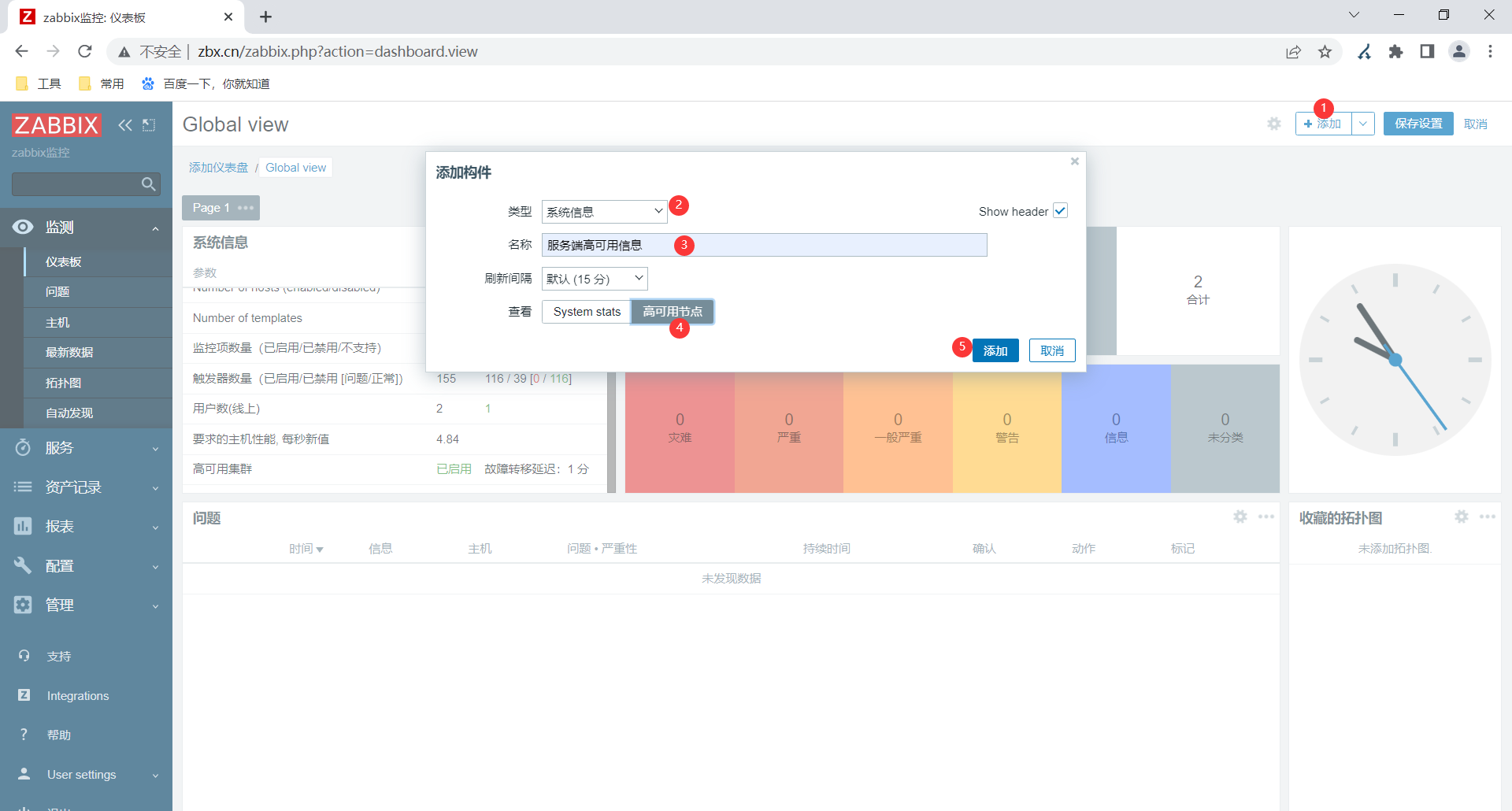Open 收藏的拓扑图 widget gear settings
1512x811 pixels.
pos(1462,517)
